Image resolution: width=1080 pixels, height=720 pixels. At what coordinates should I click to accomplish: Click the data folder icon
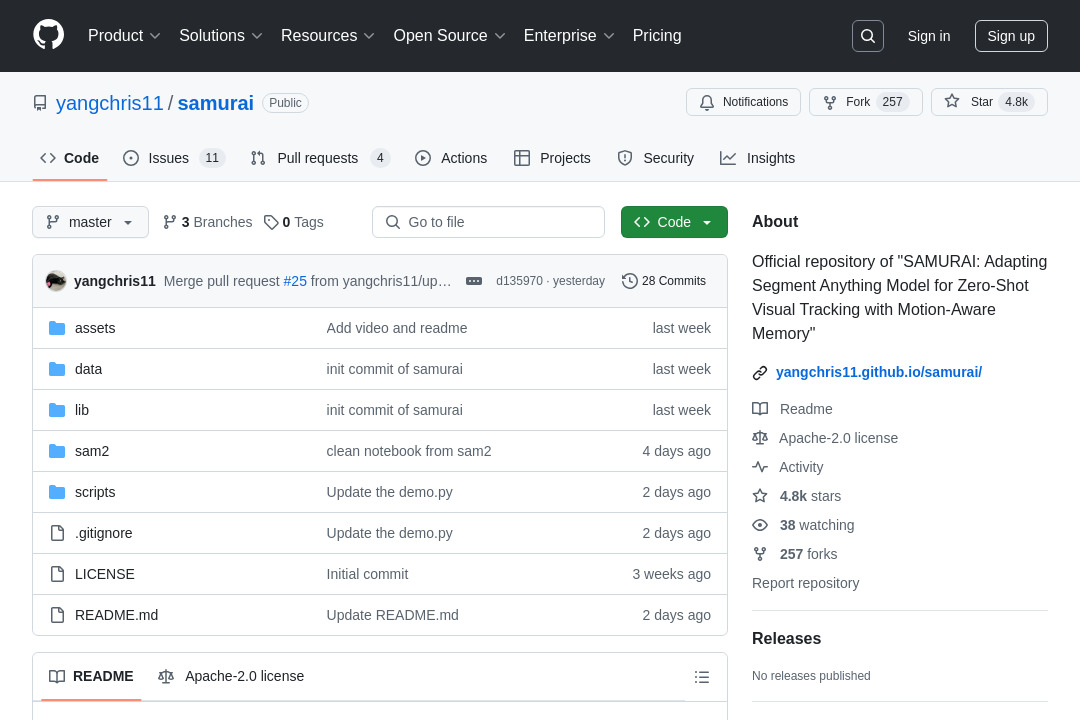pyautogui.click(x=57, y=369)
